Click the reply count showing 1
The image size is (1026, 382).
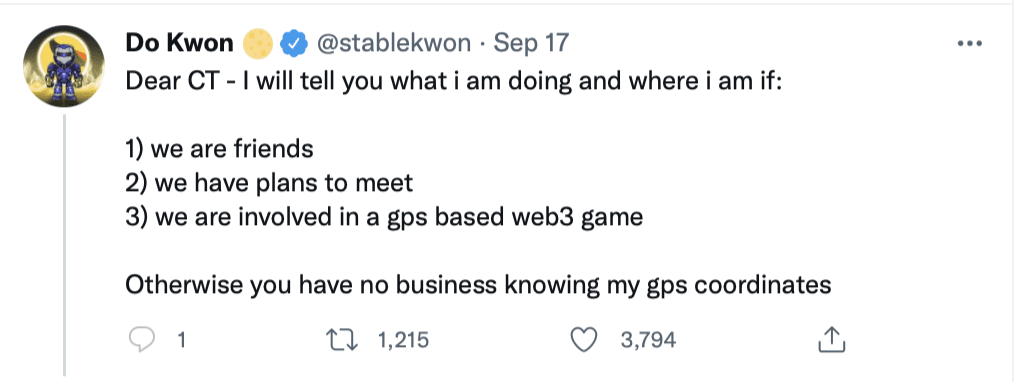[x=181, y=340]
